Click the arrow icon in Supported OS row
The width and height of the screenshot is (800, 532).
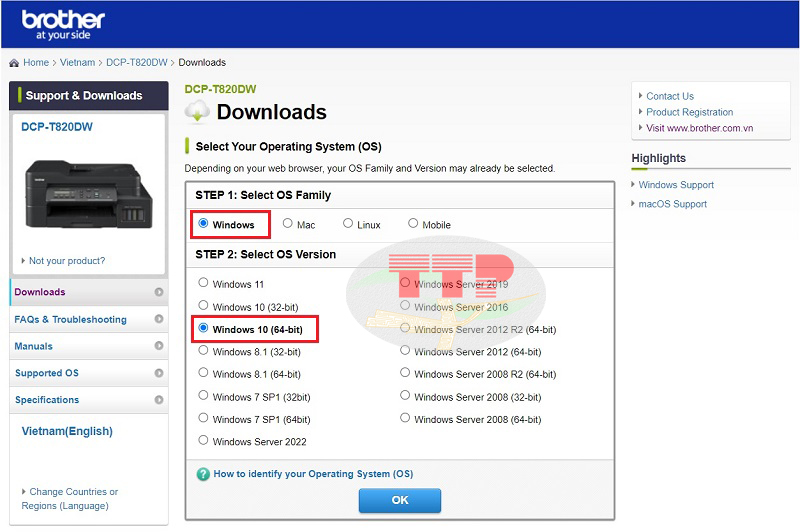[x=159, y=373]
